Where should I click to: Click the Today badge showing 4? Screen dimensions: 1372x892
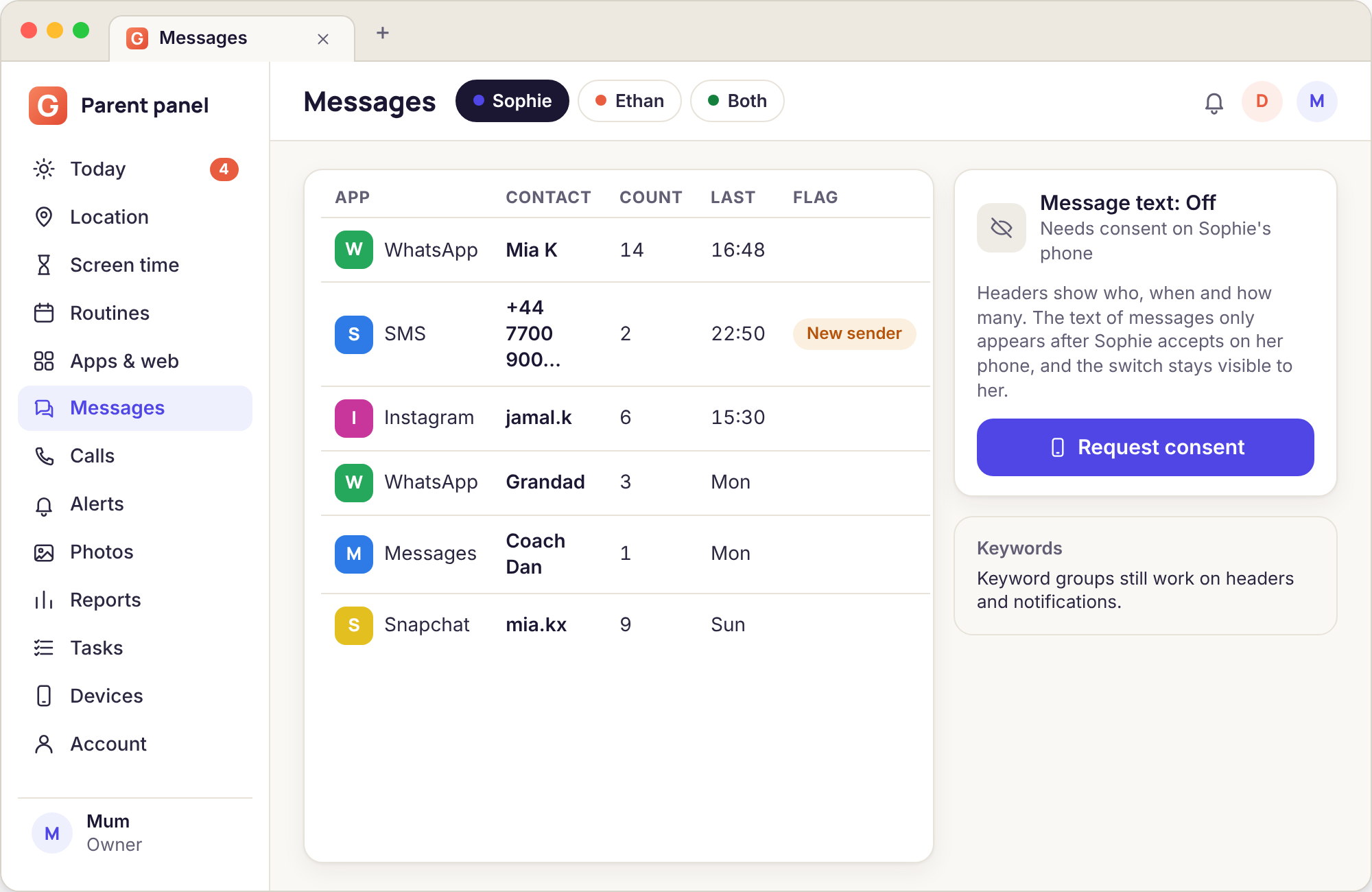pyautogui.click(x=224, y=169)
